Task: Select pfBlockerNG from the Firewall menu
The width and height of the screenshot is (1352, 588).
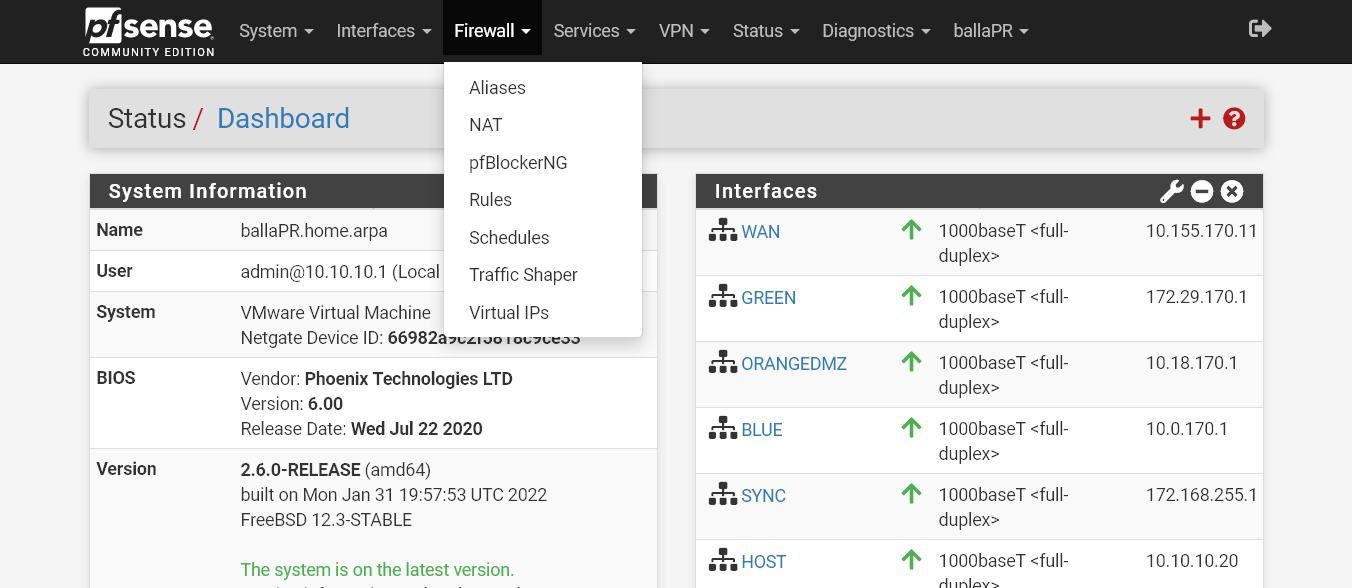Action: (x=518, y=162)
